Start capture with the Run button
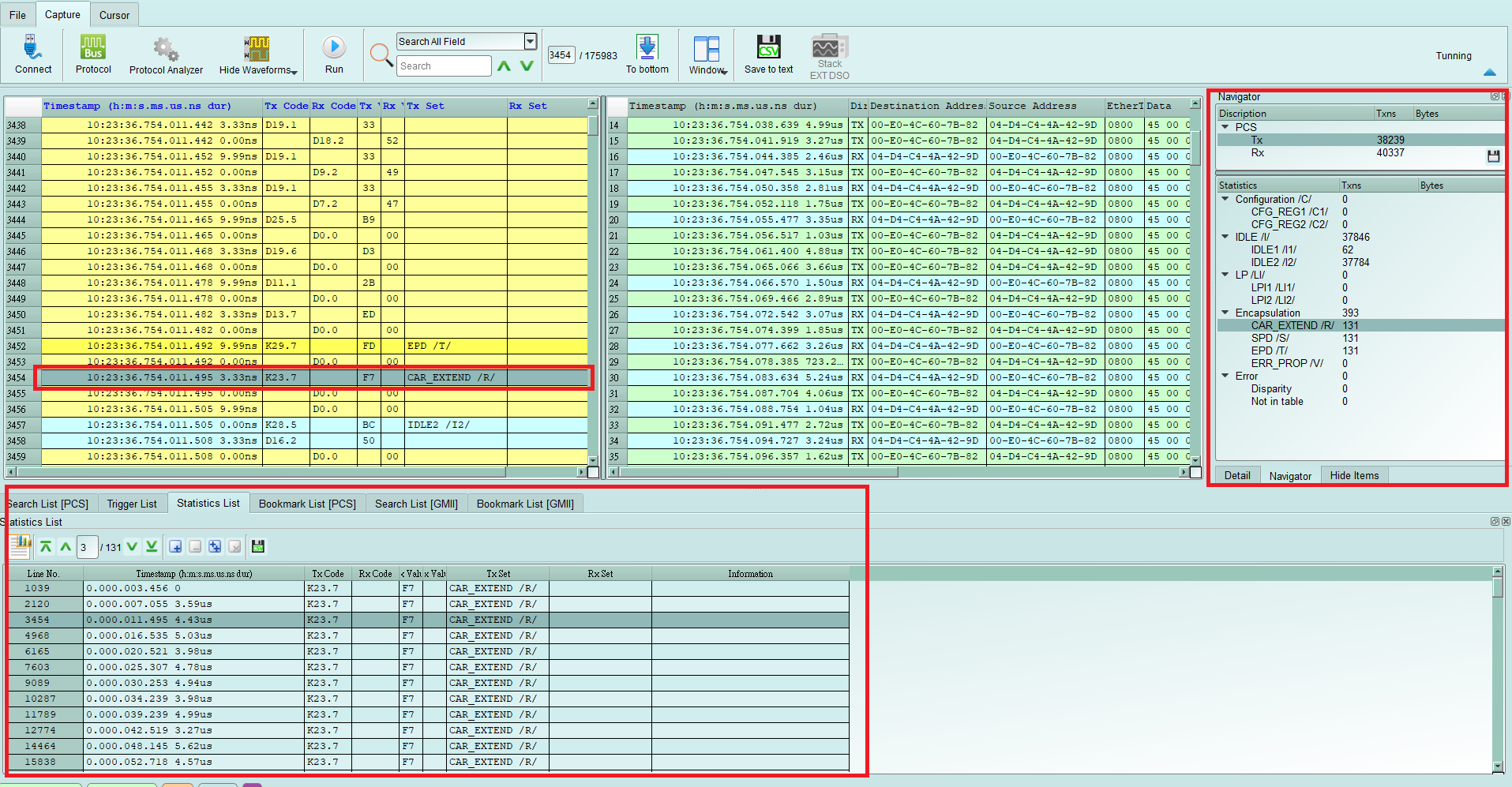 [x=334, y=47]
